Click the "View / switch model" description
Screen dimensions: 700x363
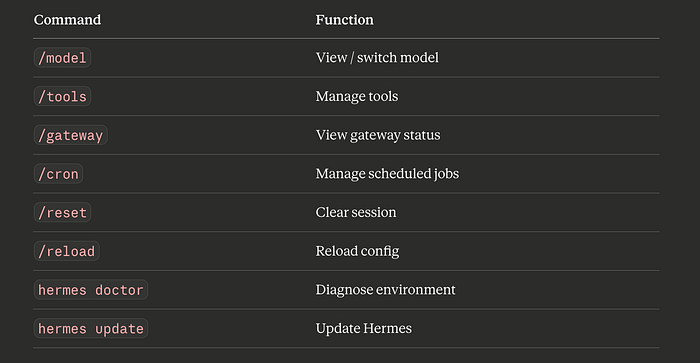click(x=377, y=58)
